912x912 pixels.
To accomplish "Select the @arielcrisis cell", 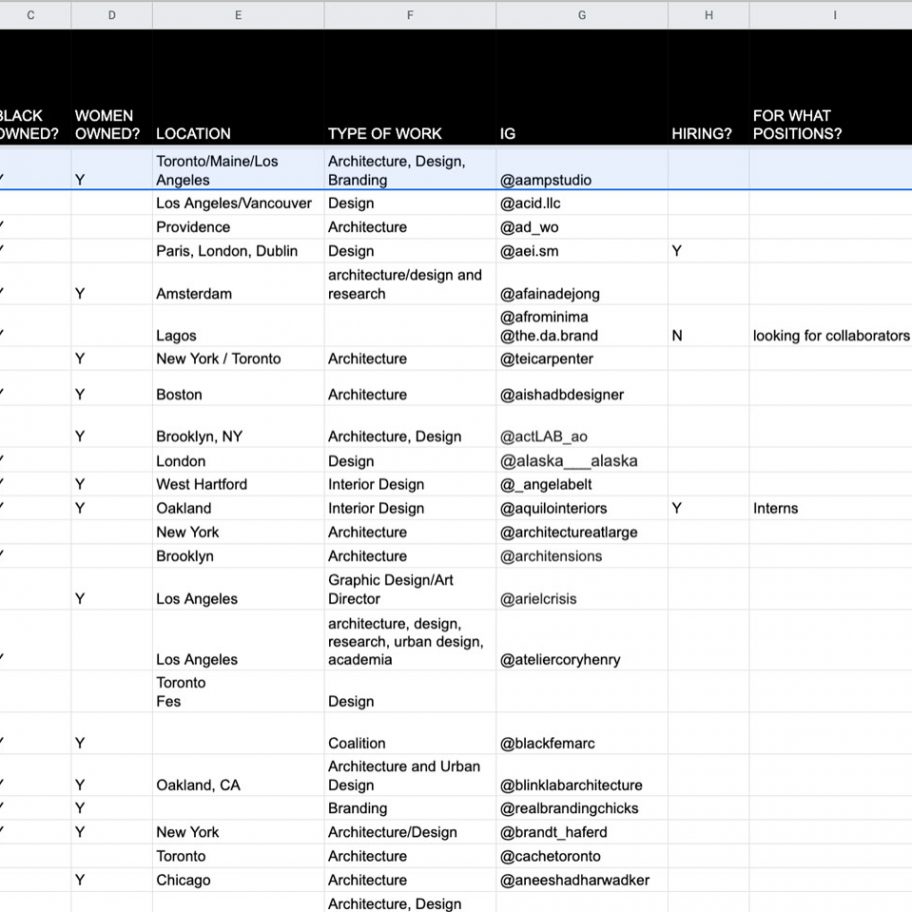I will 582,589.
